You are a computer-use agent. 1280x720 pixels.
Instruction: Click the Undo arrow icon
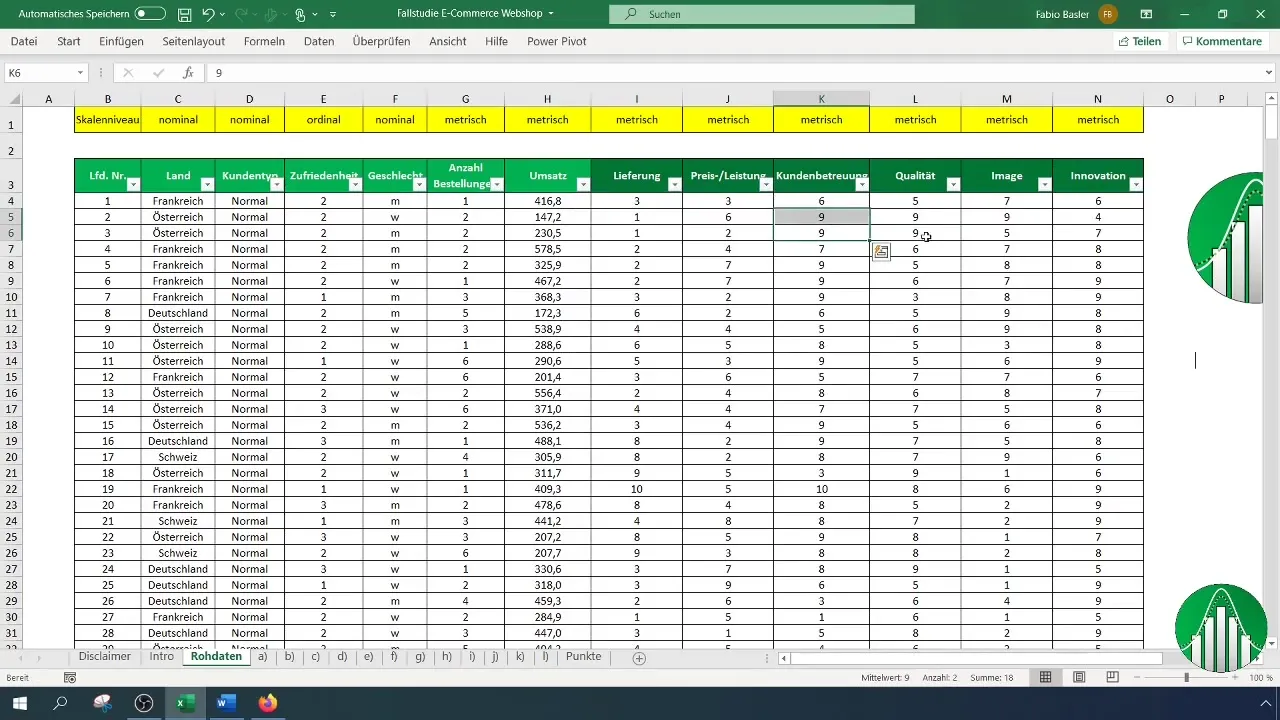tap(208, 14)
